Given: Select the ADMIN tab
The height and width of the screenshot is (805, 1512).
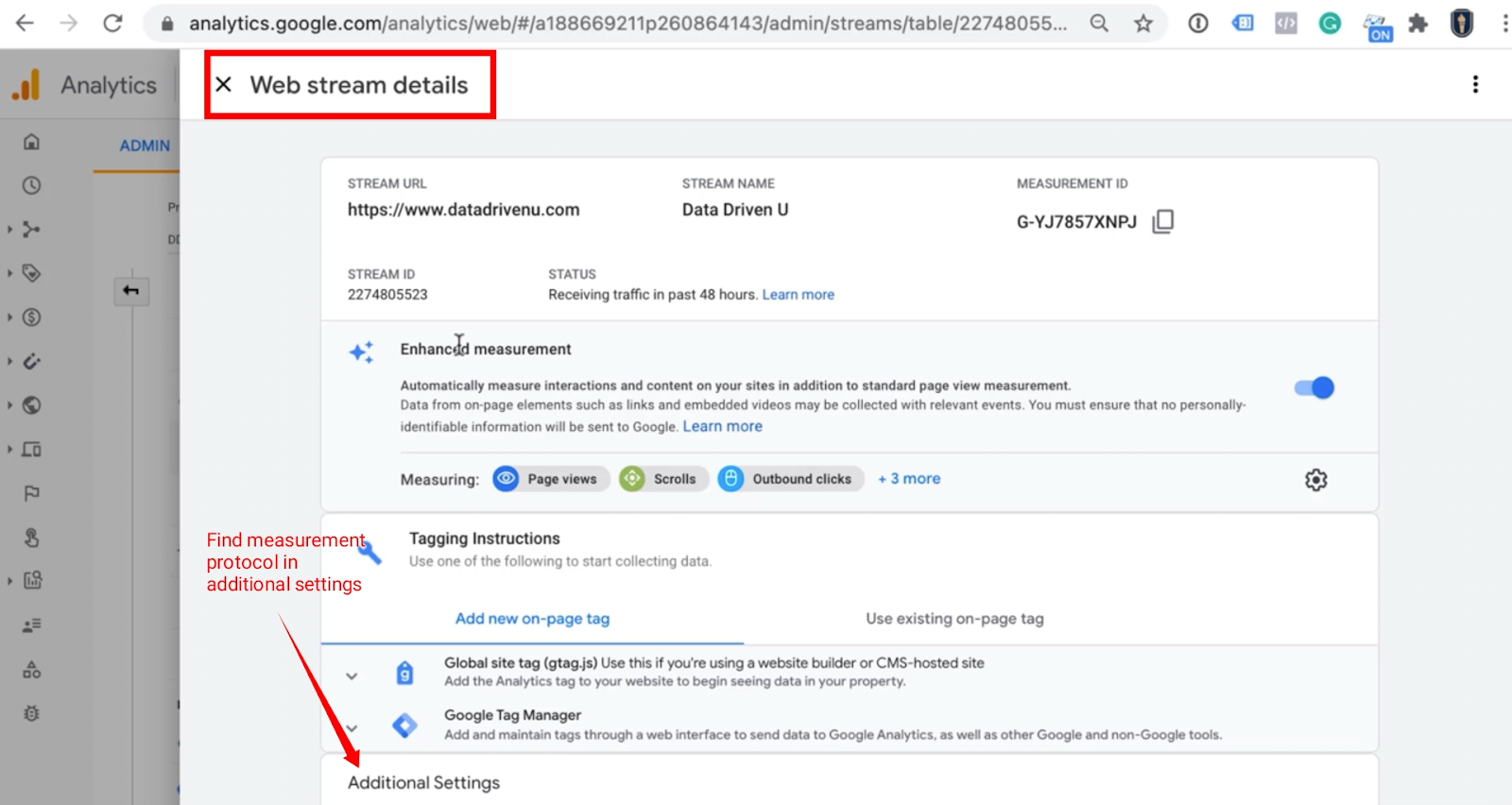Looking at the screenshot, I should point(145,146).
